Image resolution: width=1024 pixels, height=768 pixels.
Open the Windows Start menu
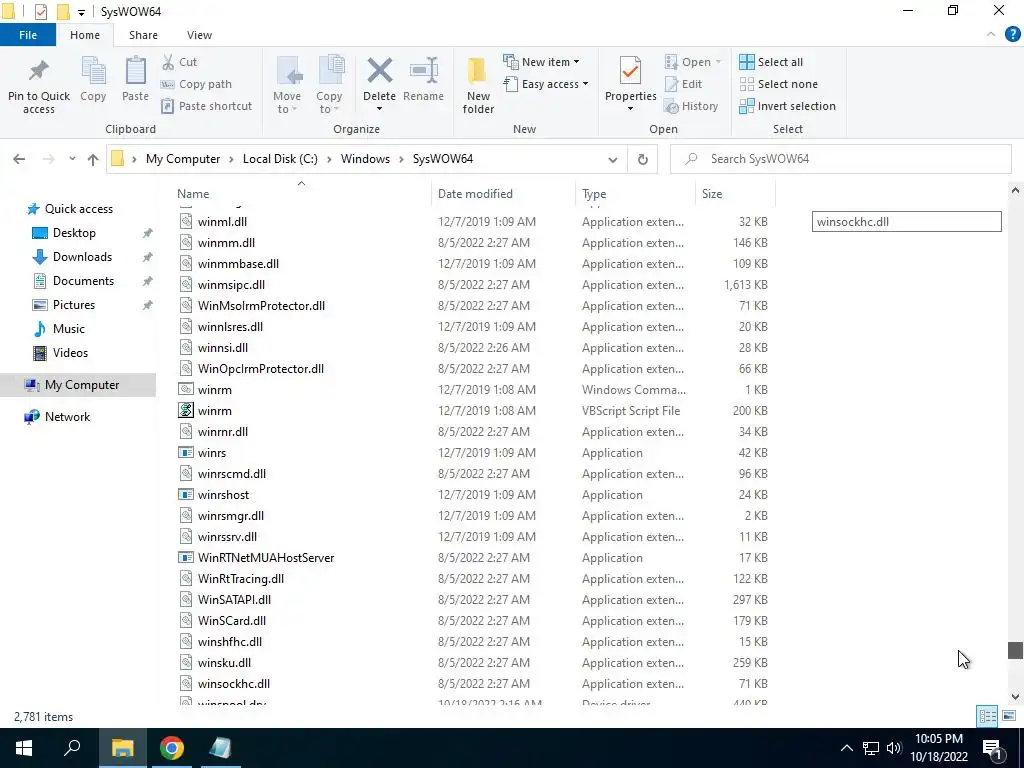point(24,748)
